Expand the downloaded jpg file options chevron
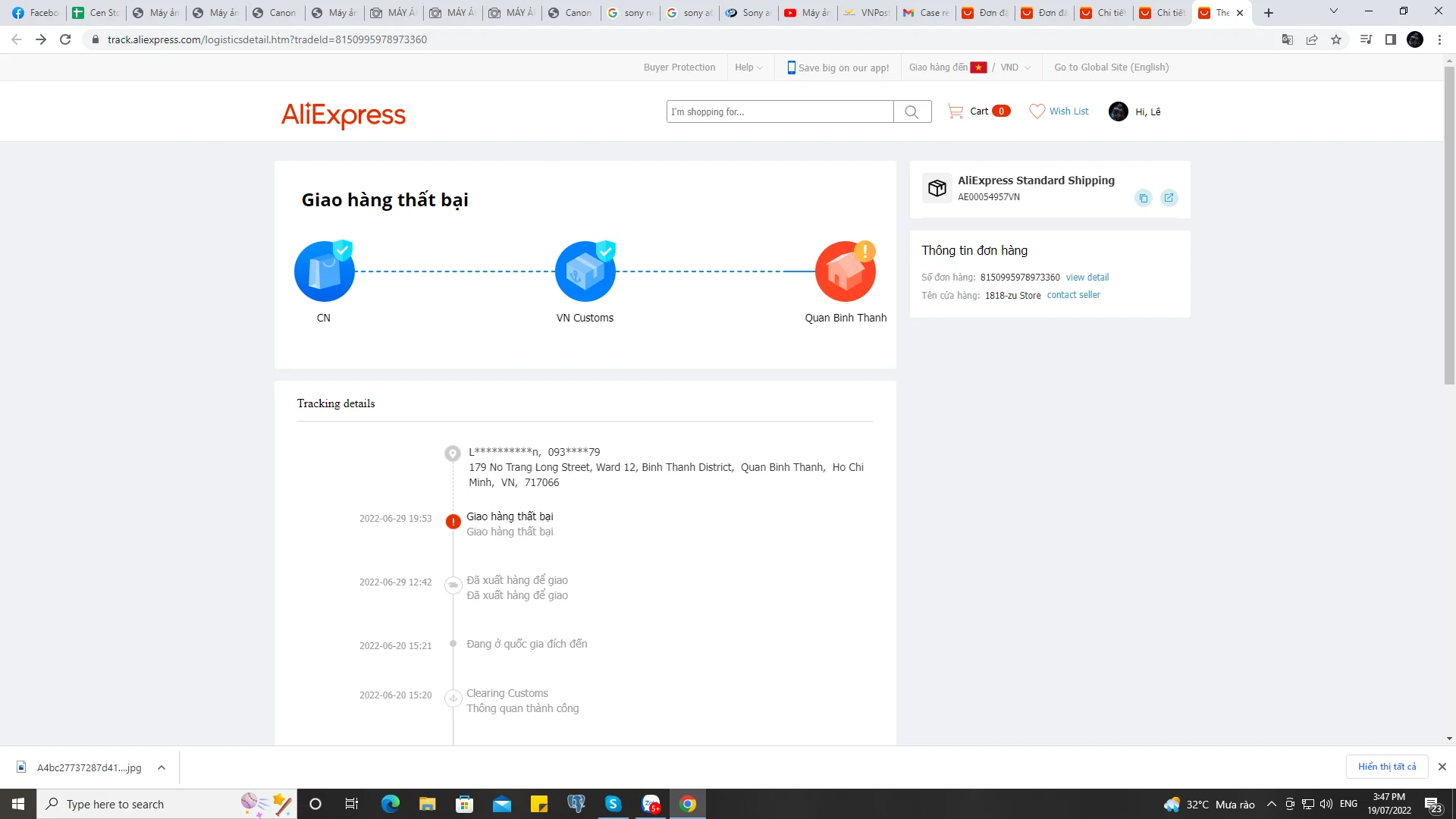Viewport: 1456px width, 819px height. pyautogui.click(x=162, y=767)
